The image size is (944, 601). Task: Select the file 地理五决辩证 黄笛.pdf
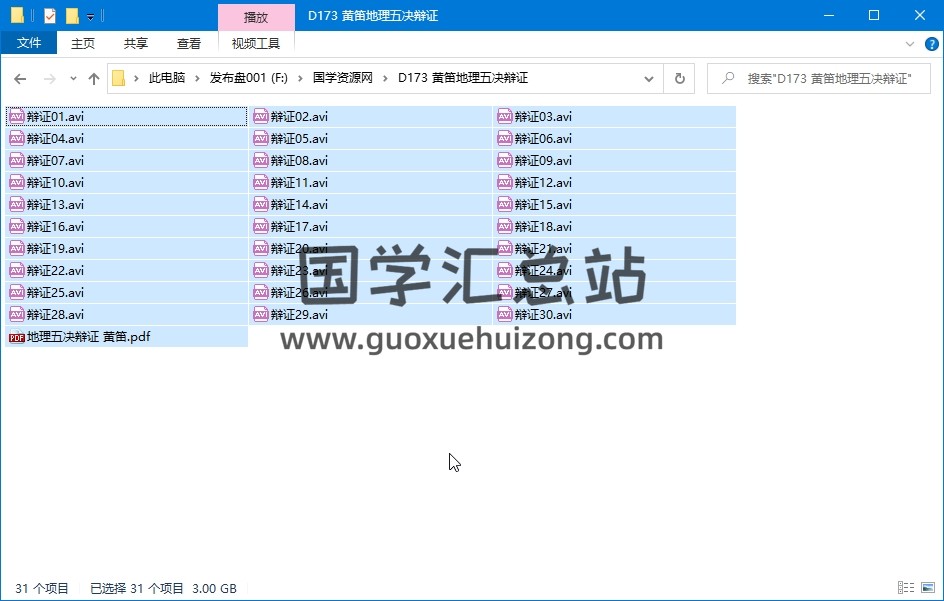pos(88,337)
